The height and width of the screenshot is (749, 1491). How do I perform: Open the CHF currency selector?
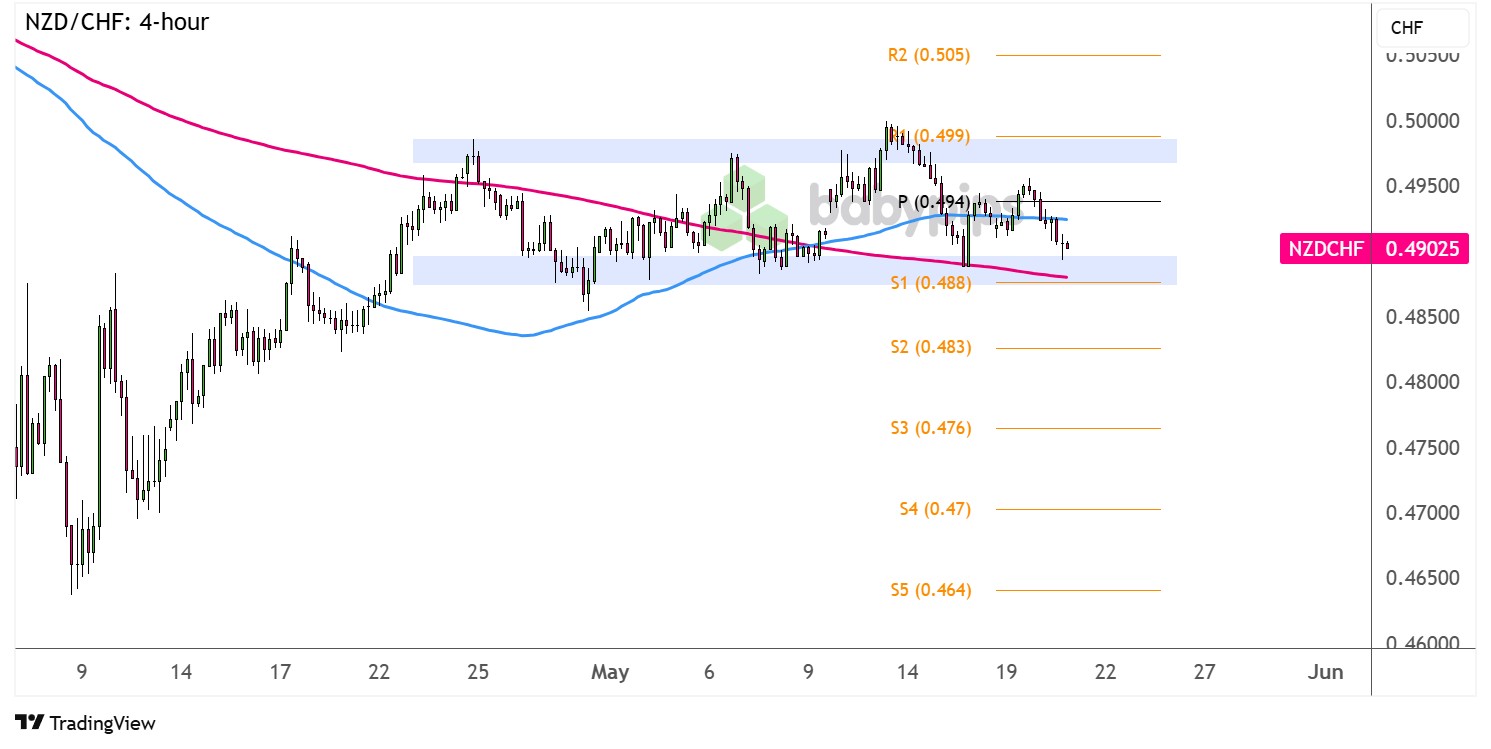tap(1422, 29)
